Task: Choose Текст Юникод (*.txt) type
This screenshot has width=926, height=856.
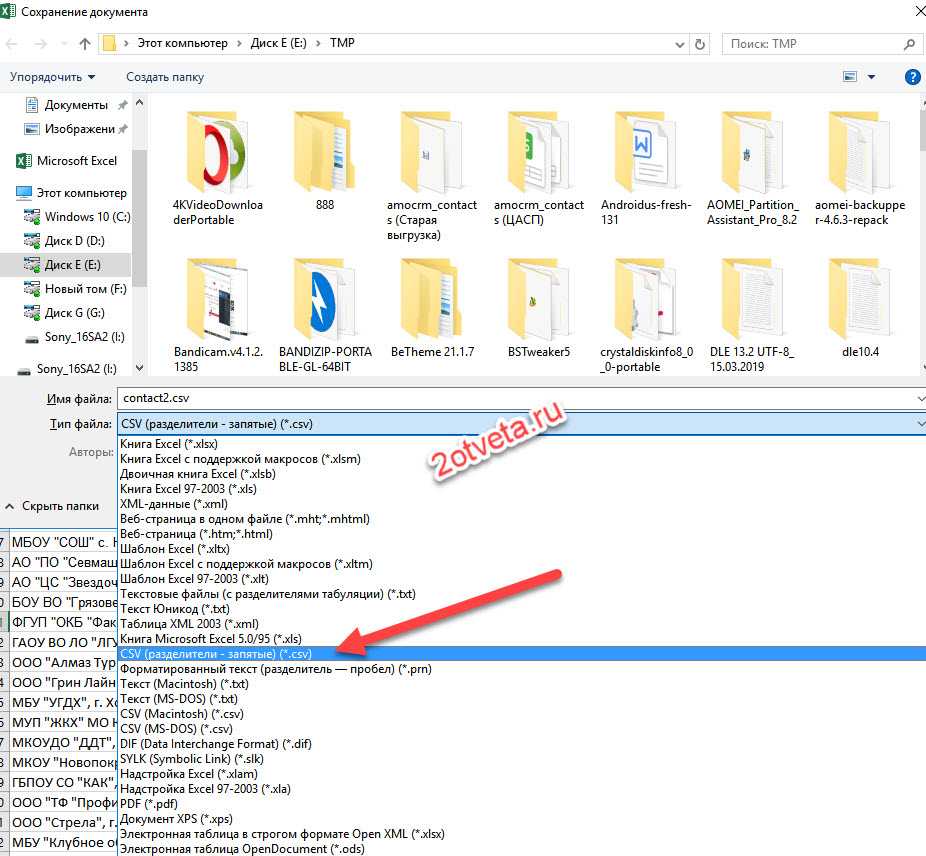Action: click(522, 608)
